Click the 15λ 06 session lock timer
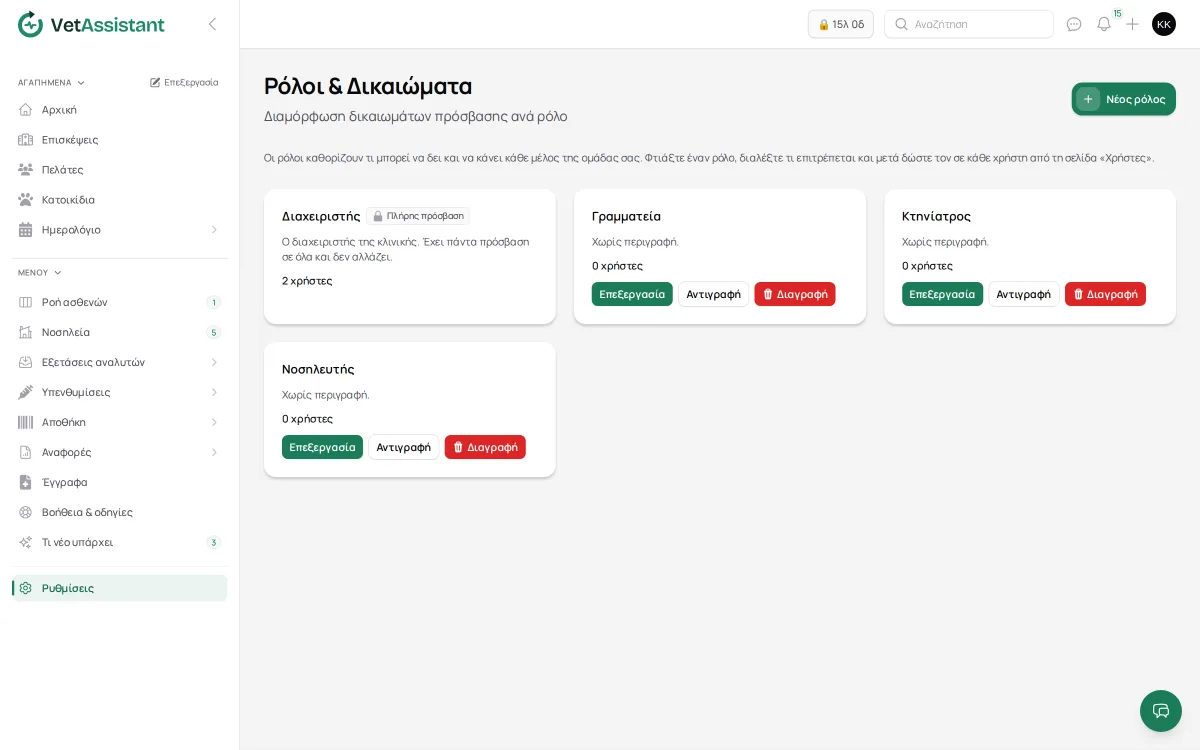1200x750 pixels. coord(841,24)
